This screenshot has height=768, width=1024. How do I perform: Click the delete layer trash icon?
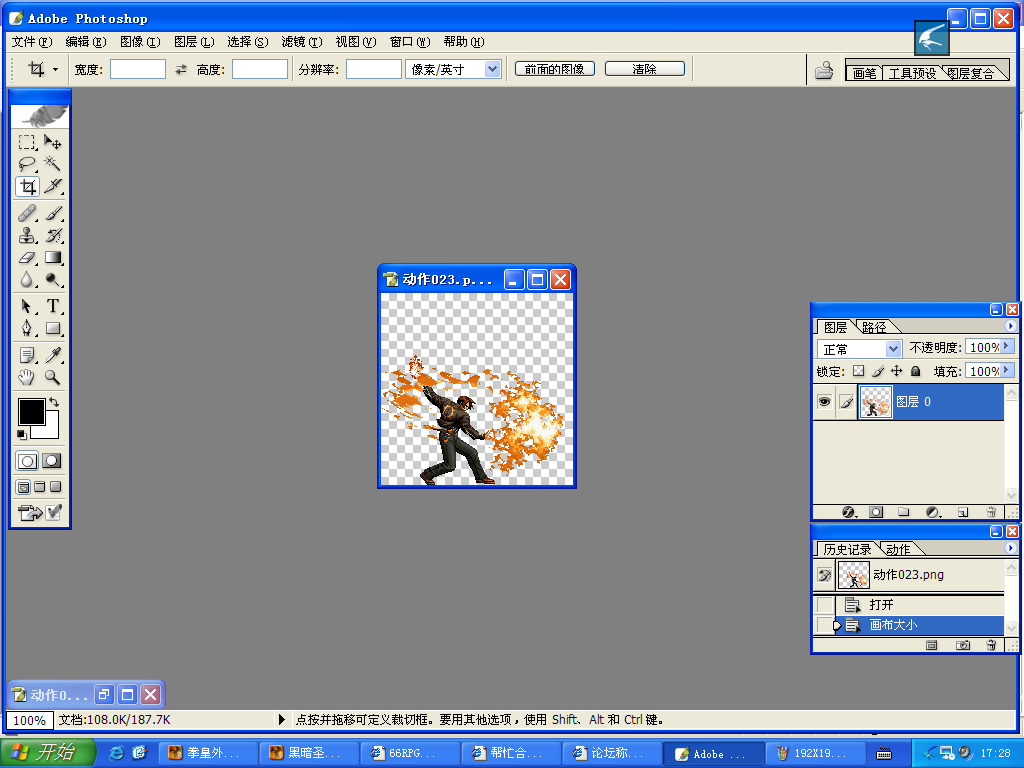(x=991, y=512)
